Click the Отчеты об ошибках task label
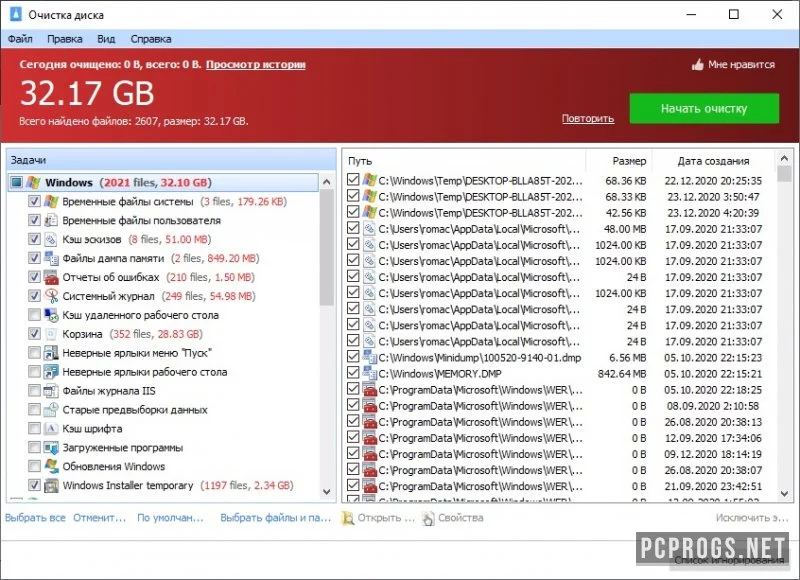The height and width of the screenshot is (580, 800). coord(111,277)
